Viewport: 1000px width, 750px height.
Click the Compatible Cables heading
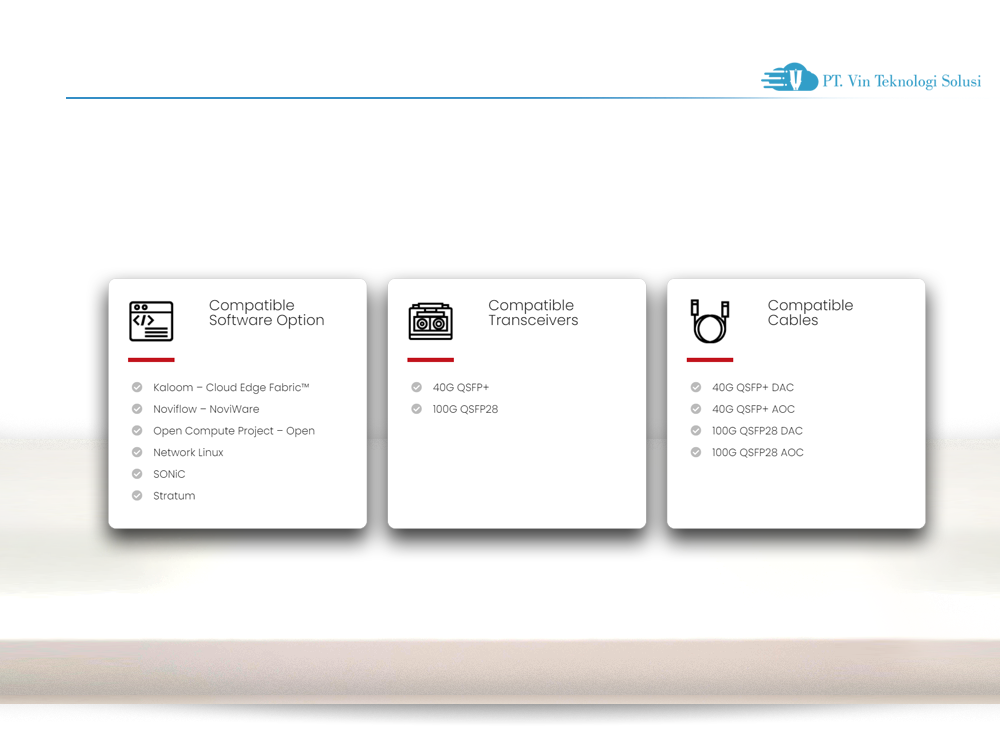click(810, 313)
